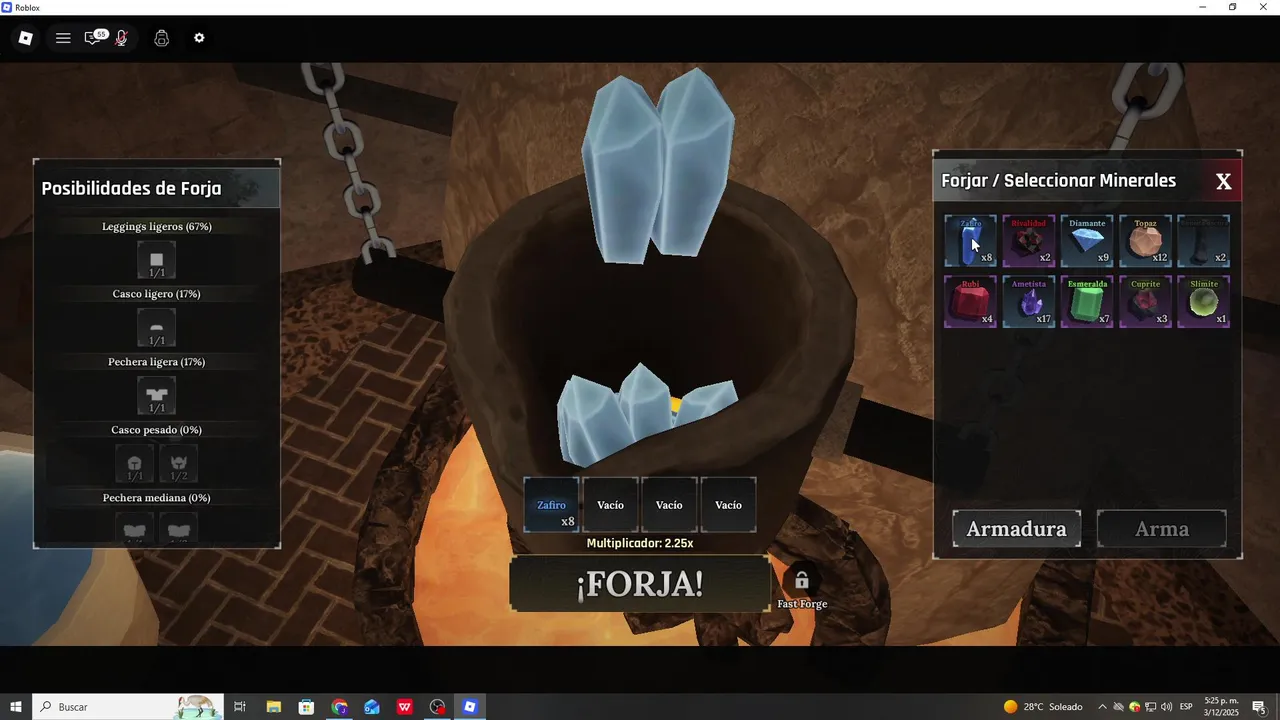The height and width of the screenshot is (720, 1280).
Task: Switch the ESP input language
Action: [x=1186, y=707]
